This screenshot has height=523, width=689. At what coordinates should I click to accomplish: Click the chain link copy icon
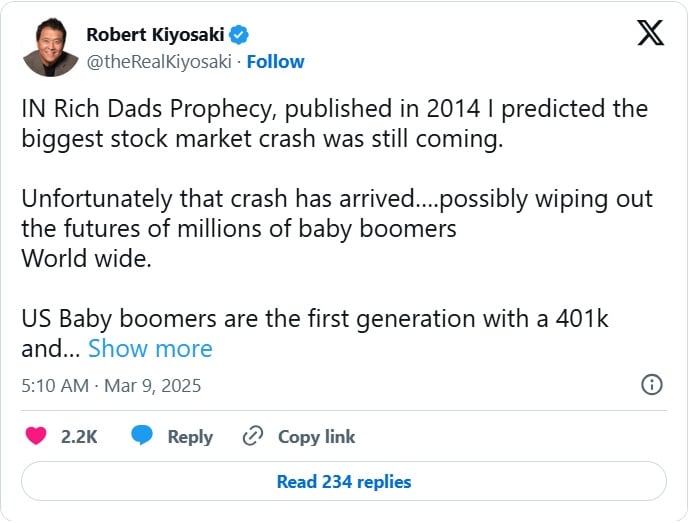tap(254, 436)
